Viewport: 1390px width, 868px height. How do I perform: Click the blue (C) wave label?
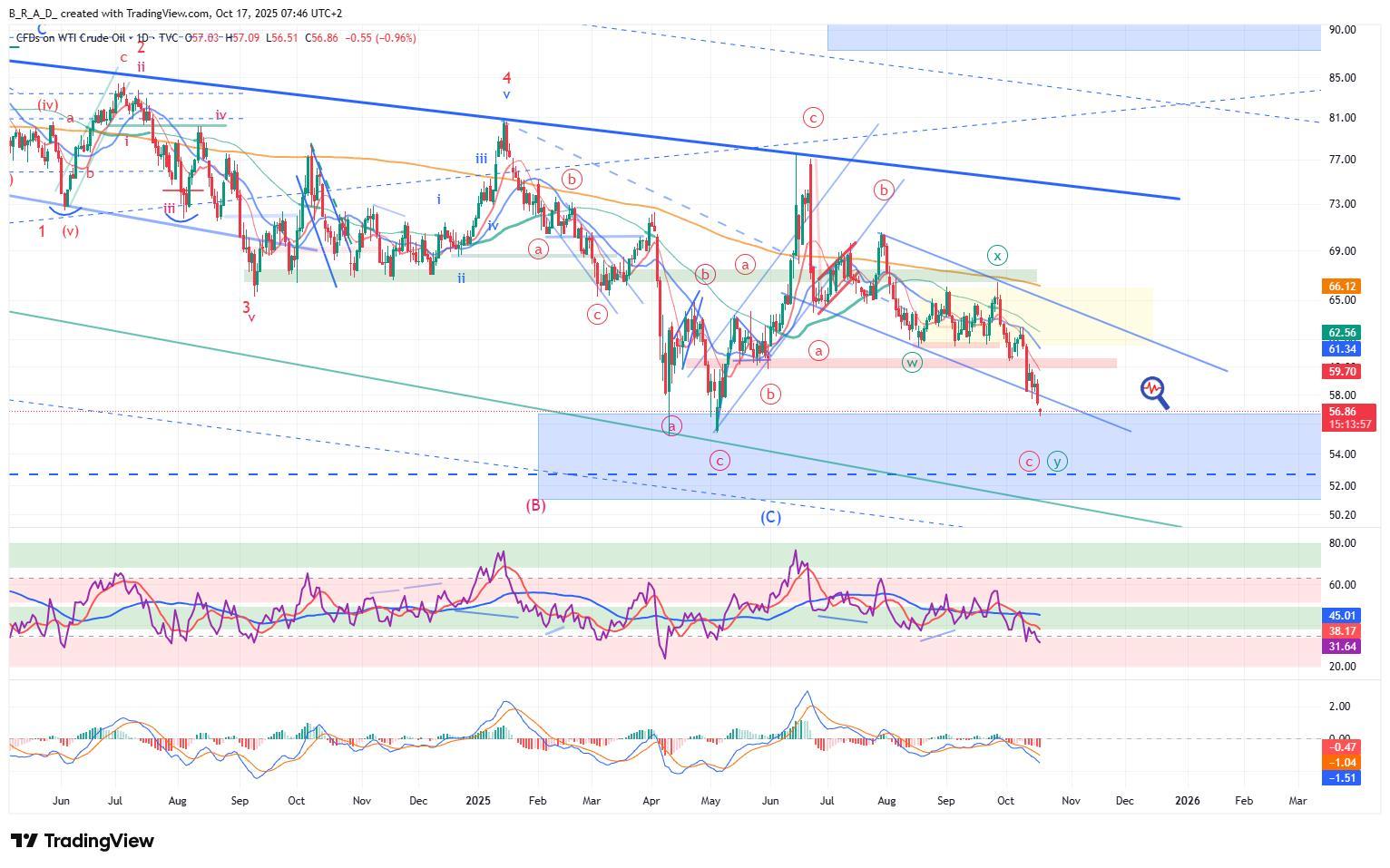(x=769, y=517)
